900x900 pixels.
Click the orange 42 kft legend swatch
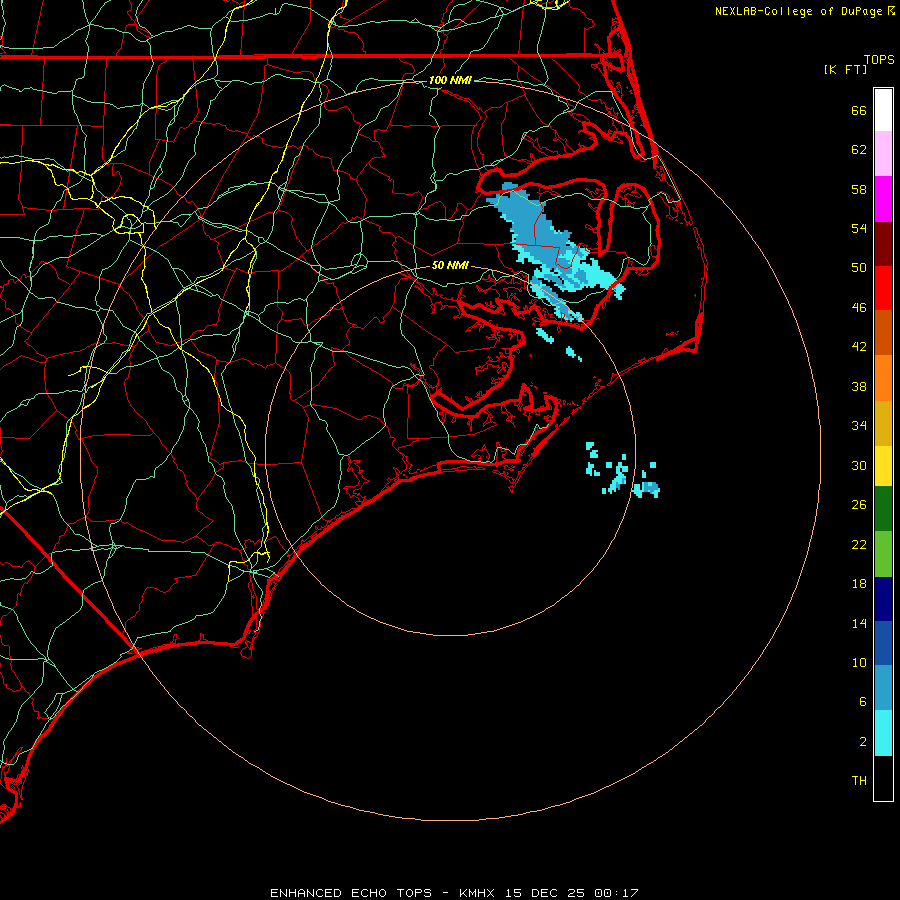[x=883, y=378]
